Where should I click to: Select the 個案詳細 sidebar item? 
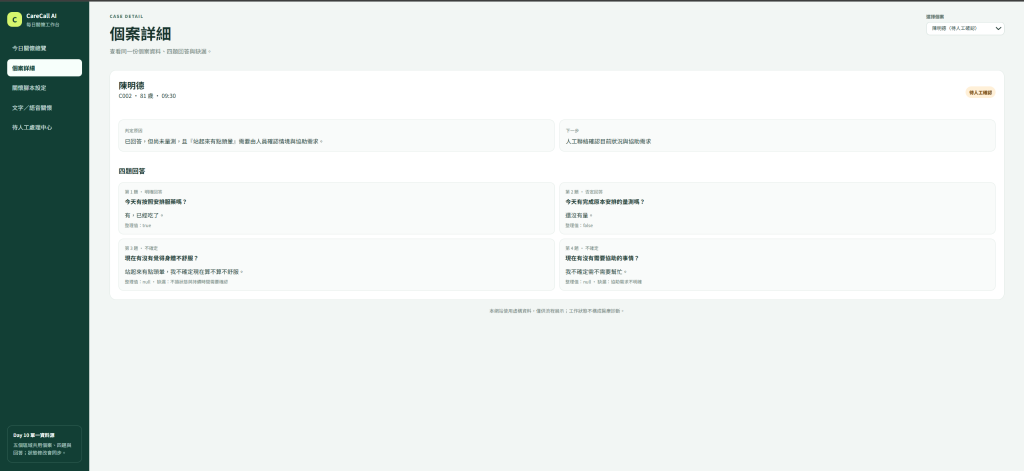tap(44, 68)
